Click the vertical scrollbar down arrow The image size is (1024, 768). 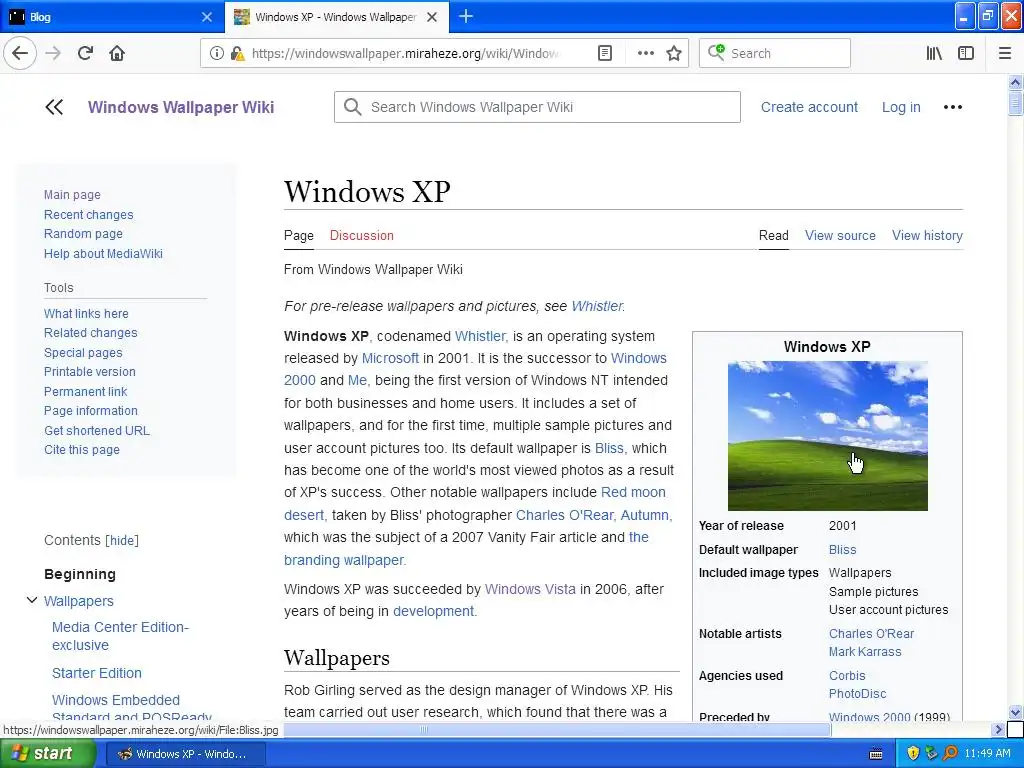tap(1015, 712)
